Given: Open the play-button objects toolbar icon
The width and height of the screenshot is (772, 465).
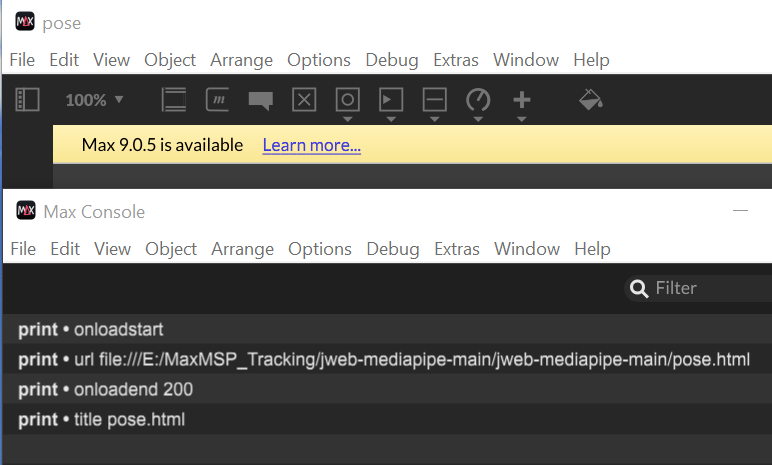Looking at the screenshot, I should tap(391, 100).
